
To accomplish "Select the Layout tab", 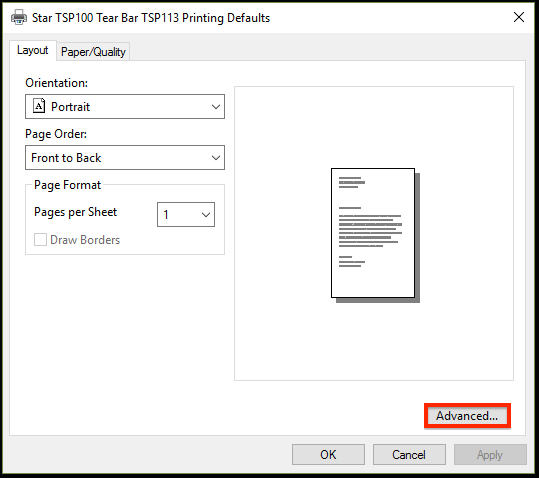I will (33, 50).
